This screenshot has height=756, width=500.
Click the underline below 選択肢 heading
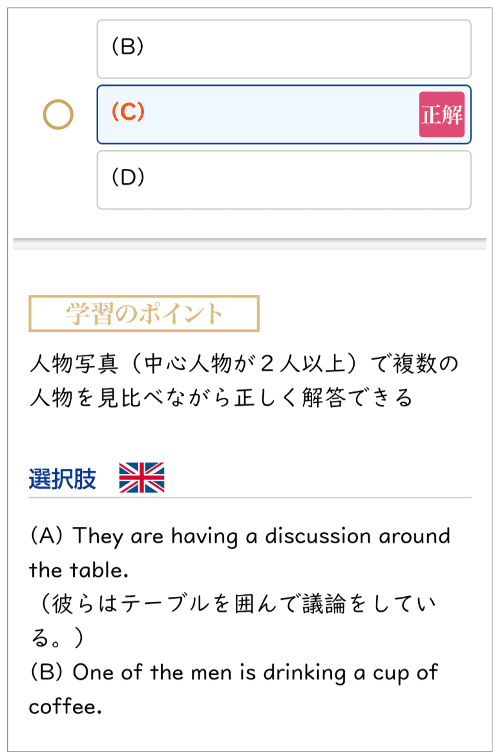[x=250, y=497]
